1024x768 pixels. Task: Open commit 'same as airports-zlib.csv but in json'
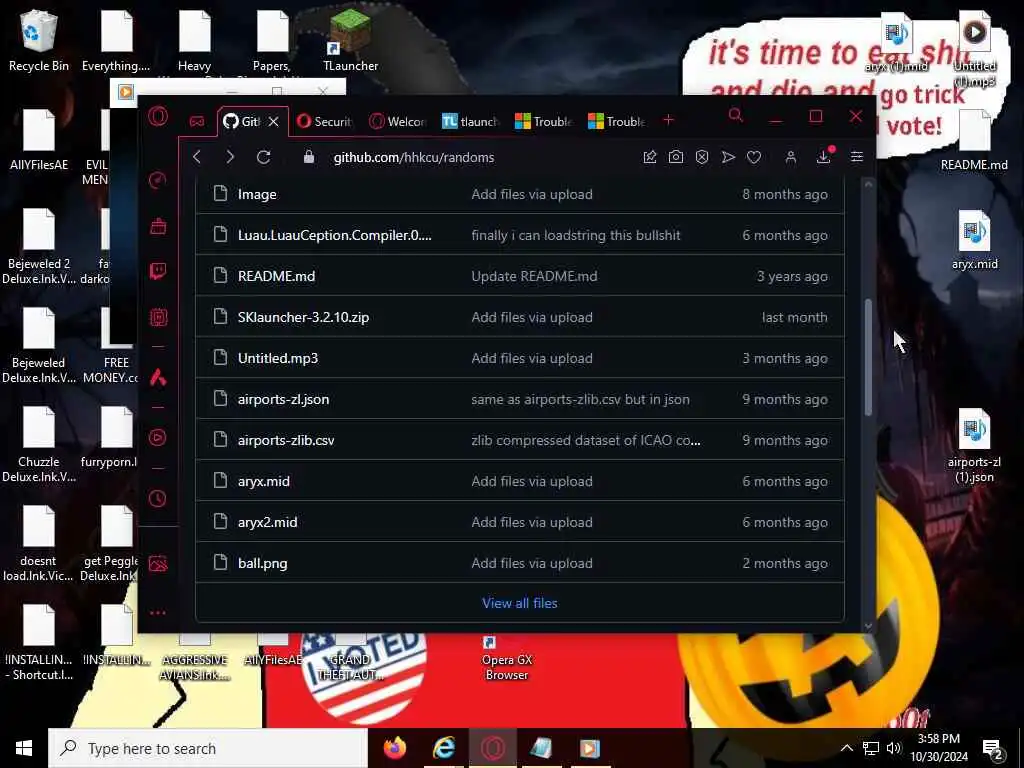coord(580,400)
